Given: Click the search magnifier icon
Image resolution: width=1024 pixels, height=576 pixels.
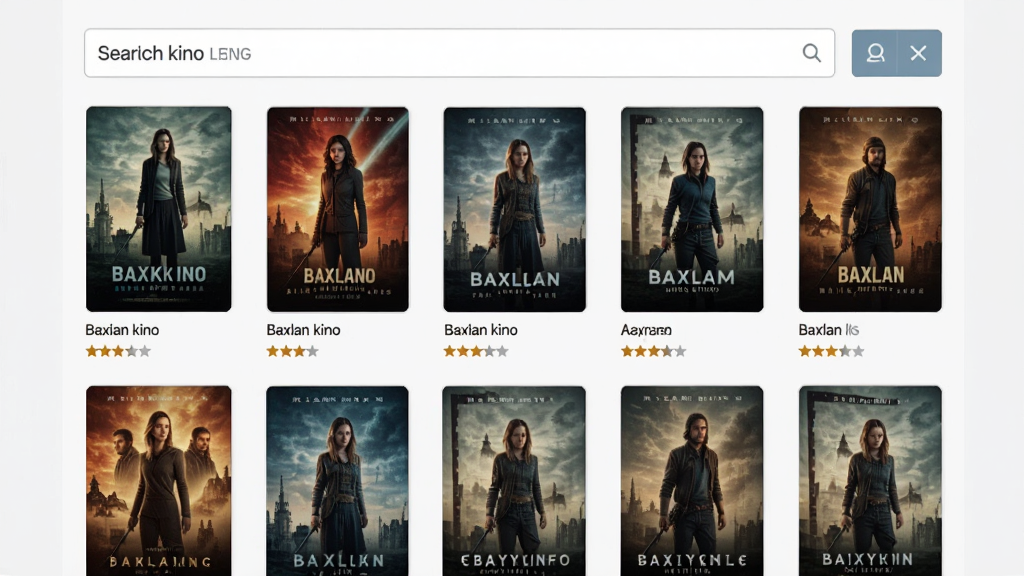Looking at the screenshot, I should (x=811, y=53).
